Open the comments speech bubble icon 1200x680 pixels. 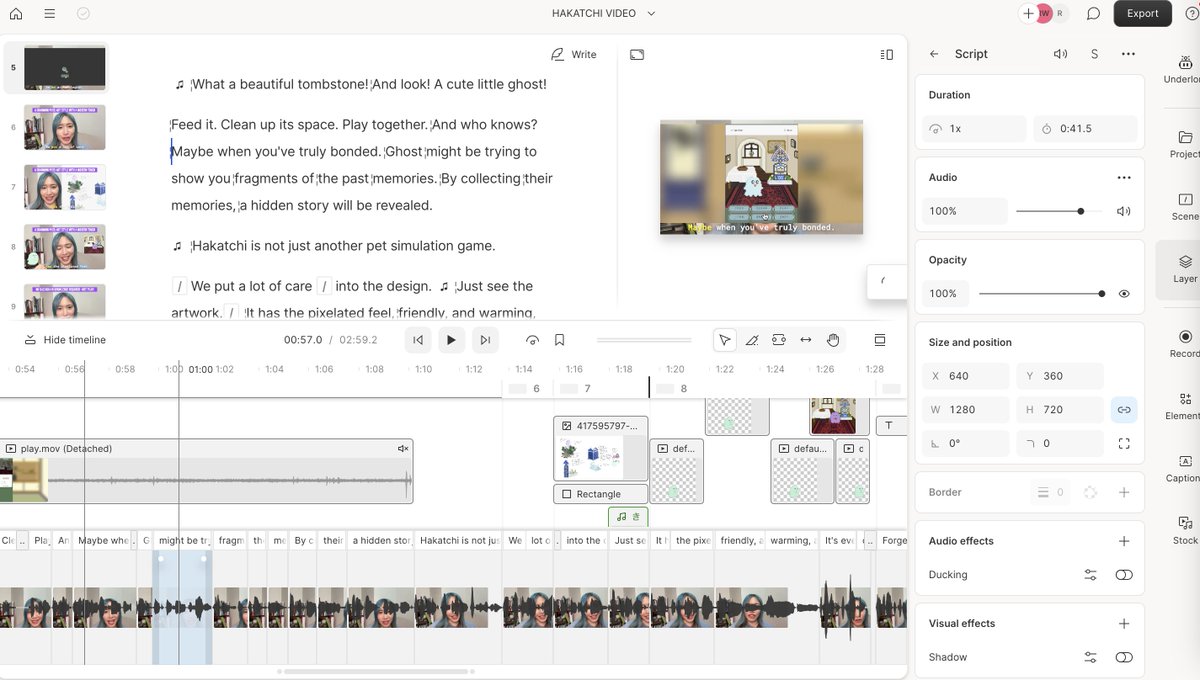(x=1094, y=14)
